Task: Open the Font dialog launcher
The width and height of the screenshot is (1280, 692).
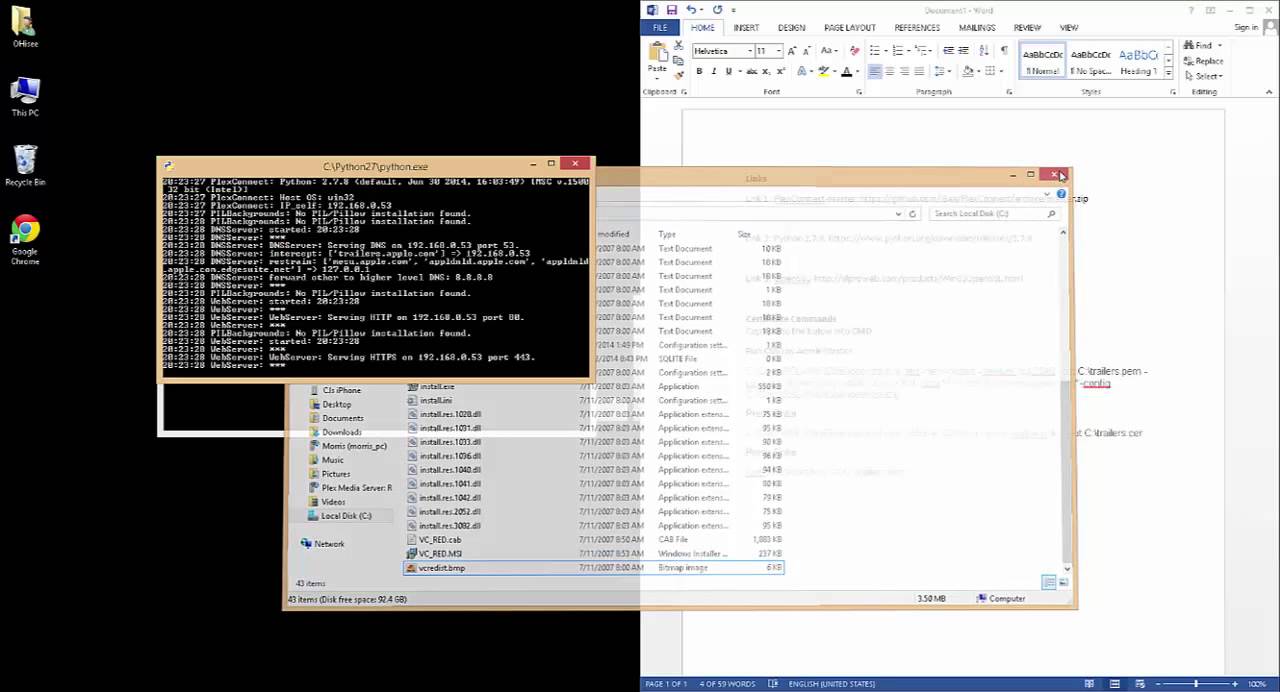Action: (x=859, y=92)
